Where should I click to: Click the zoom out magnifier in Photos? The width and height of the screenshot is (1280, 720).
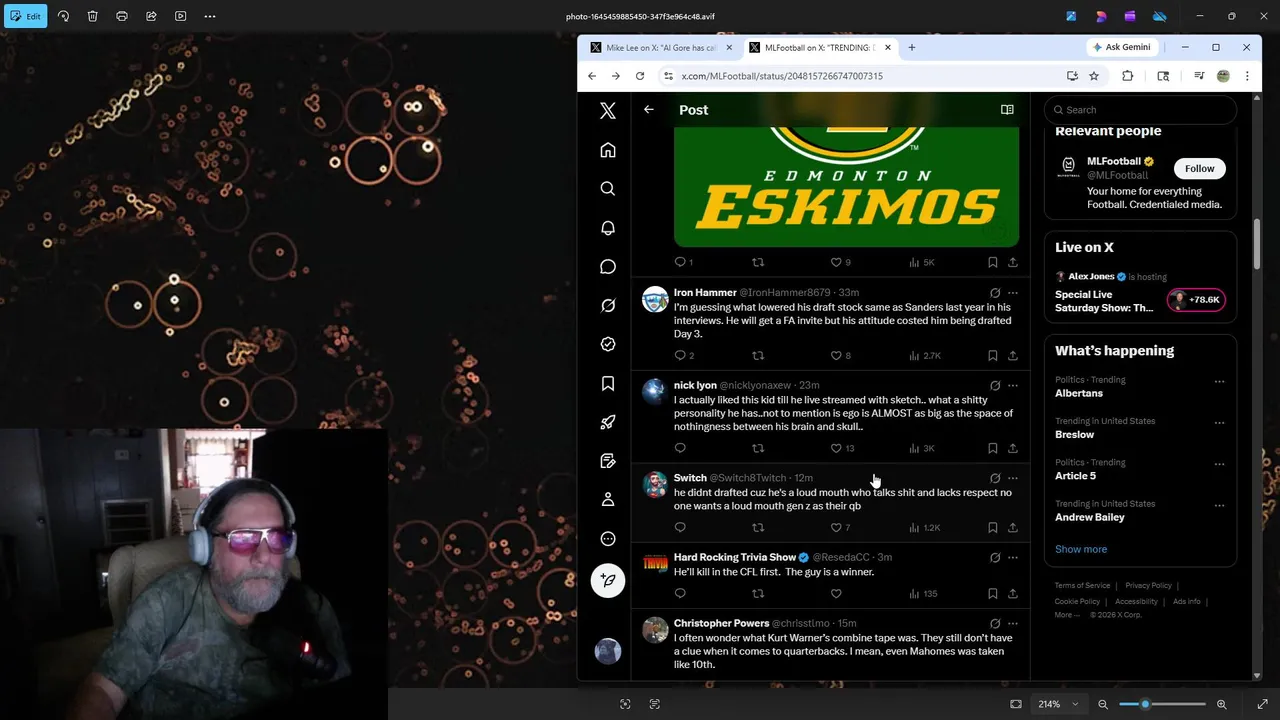pos(1103,704)
